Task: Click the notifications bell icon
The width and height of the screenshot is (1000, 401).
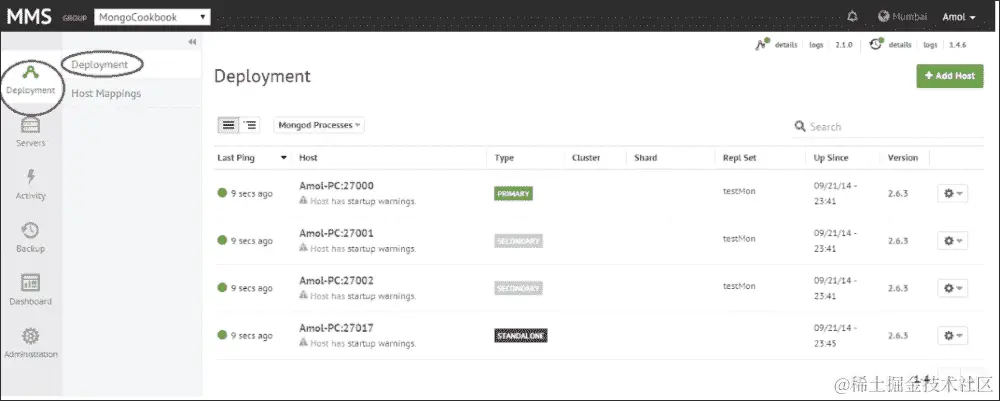Action: click(852, 17)
